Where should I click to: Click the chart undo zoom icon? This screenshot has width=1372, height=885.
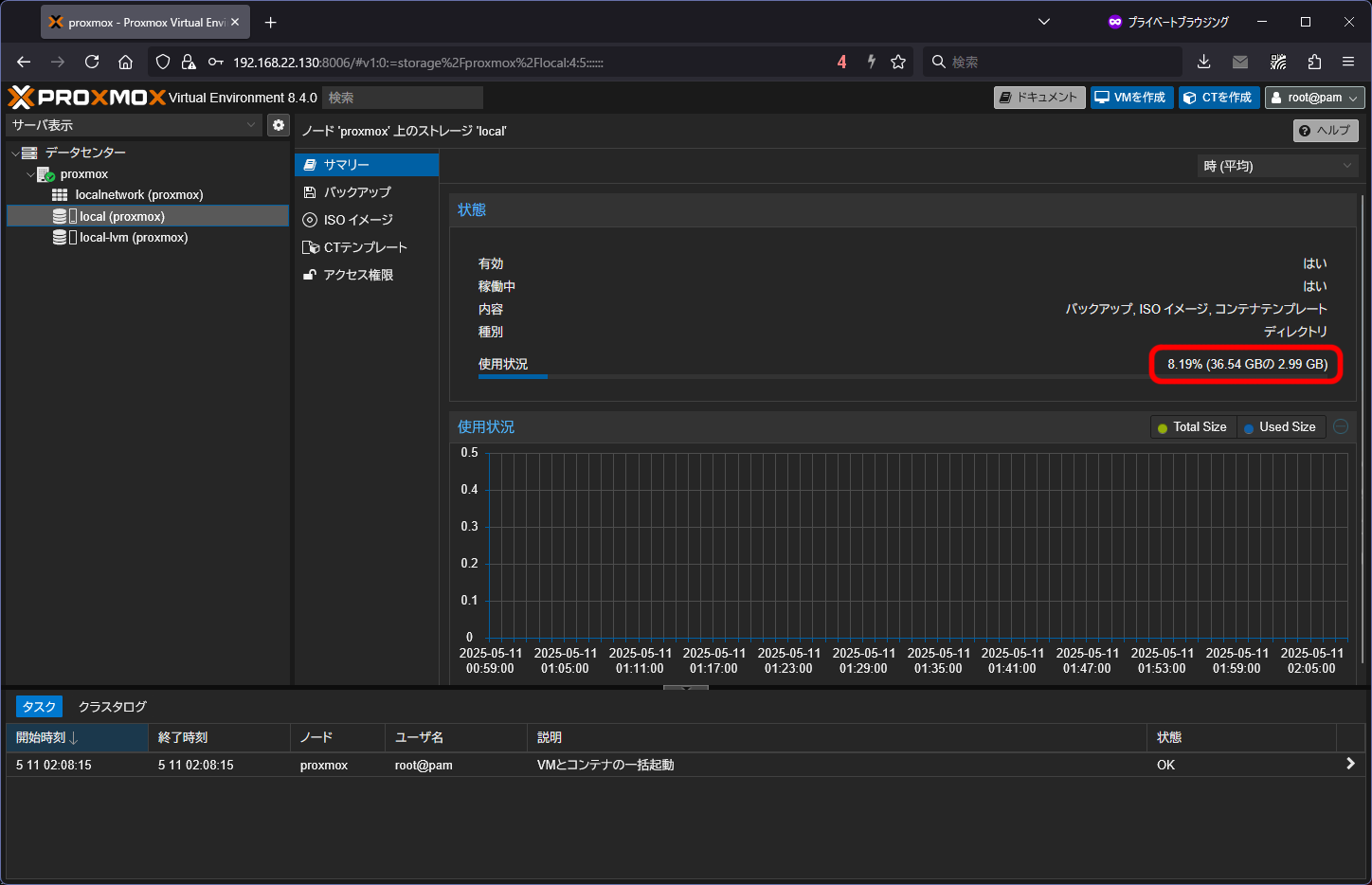point(1341,427)
